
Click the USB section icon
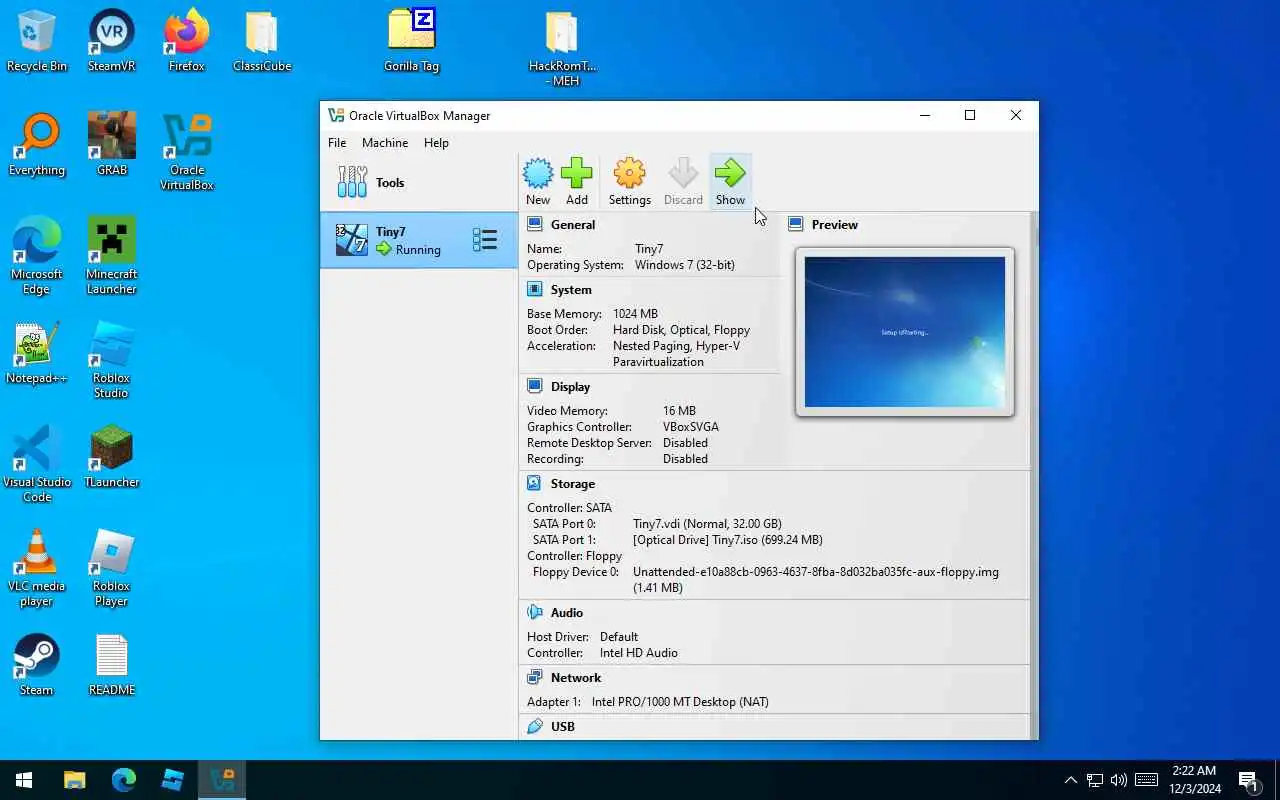[535, 726]
